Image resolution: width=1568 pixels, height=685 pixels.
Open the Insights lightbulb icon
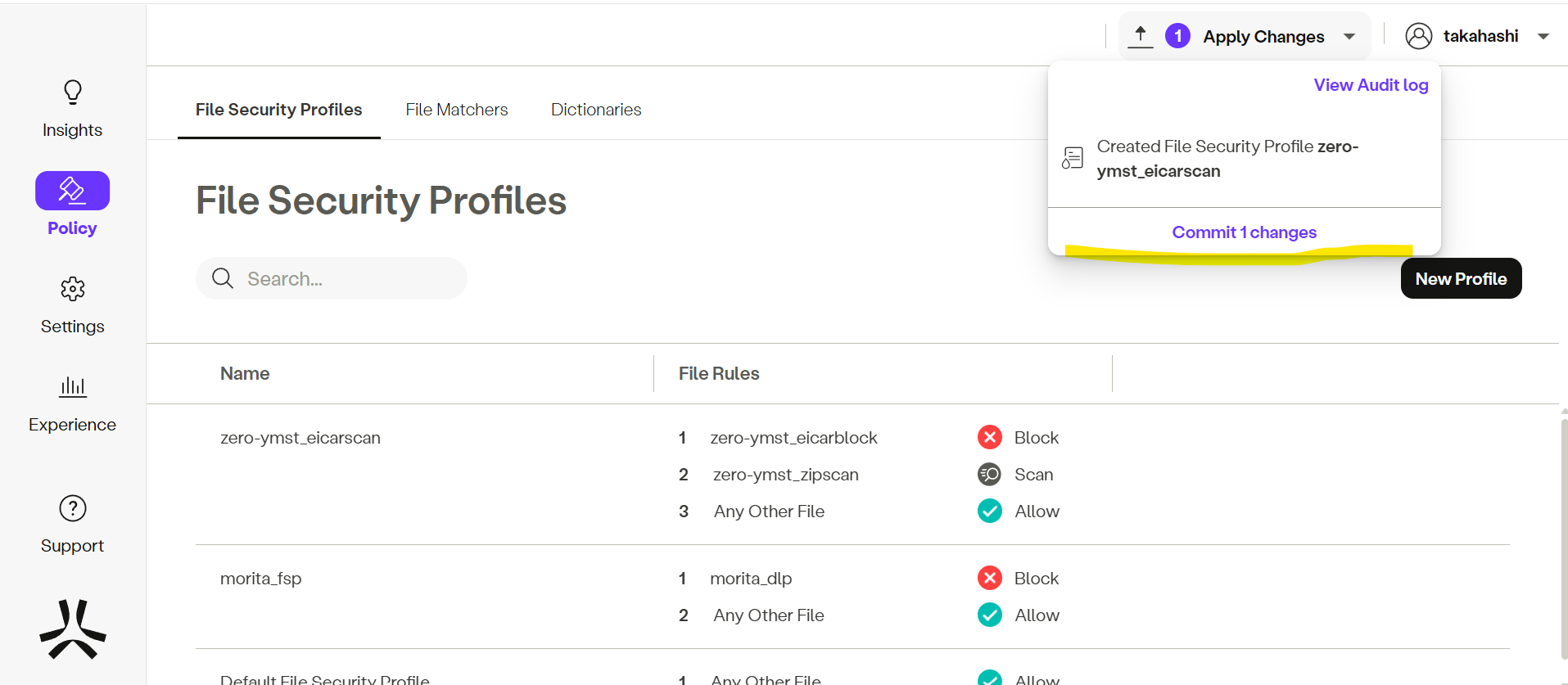click(73, 92)
